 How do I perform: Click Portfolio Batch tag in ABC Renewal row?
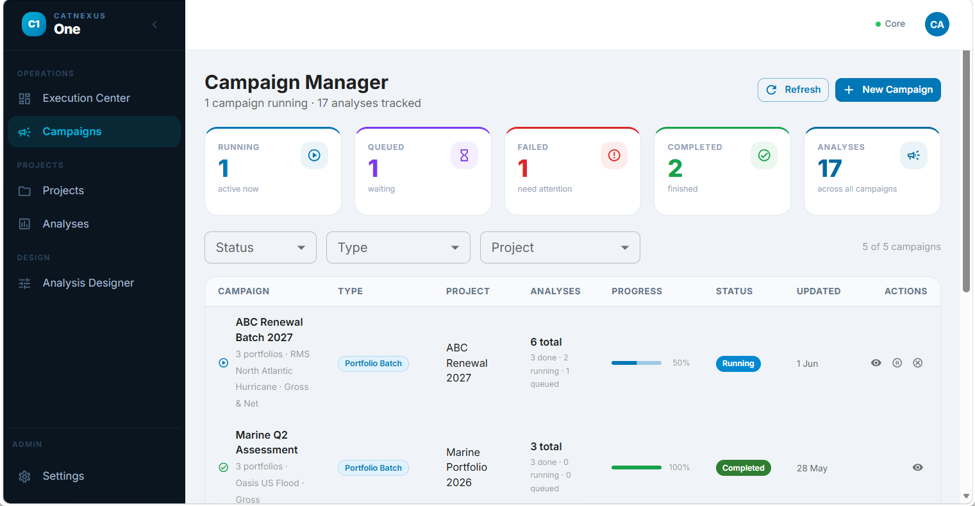pos(373,363)
